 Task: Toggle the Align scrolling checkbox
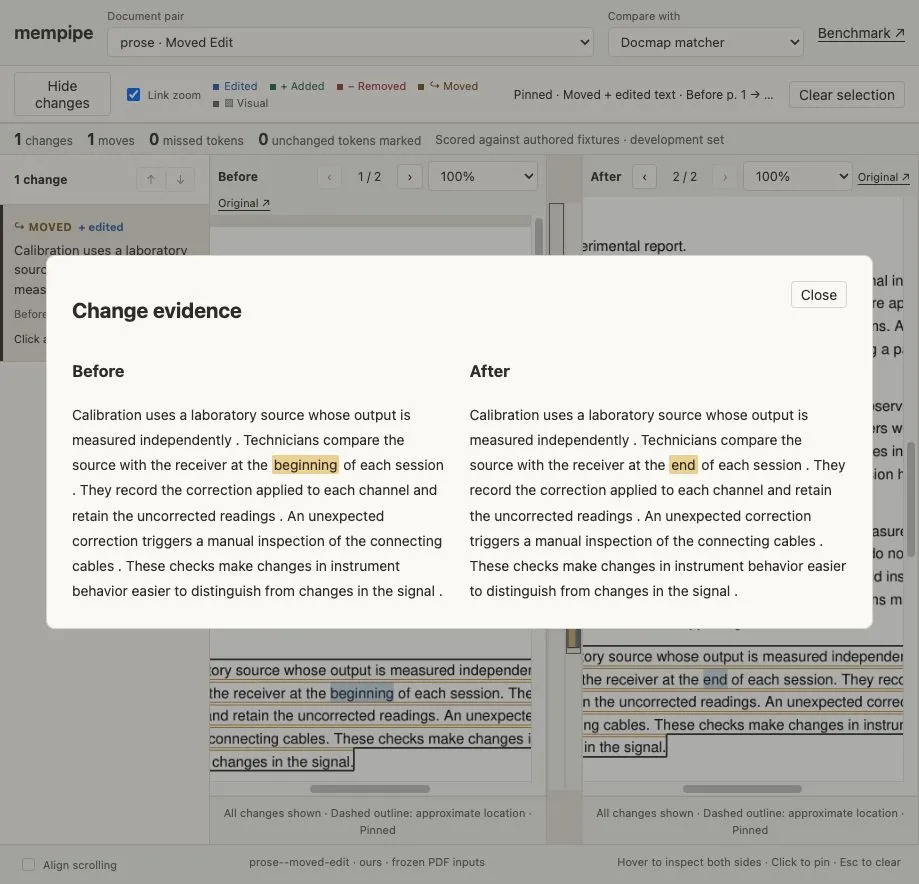tap(28, 865)
